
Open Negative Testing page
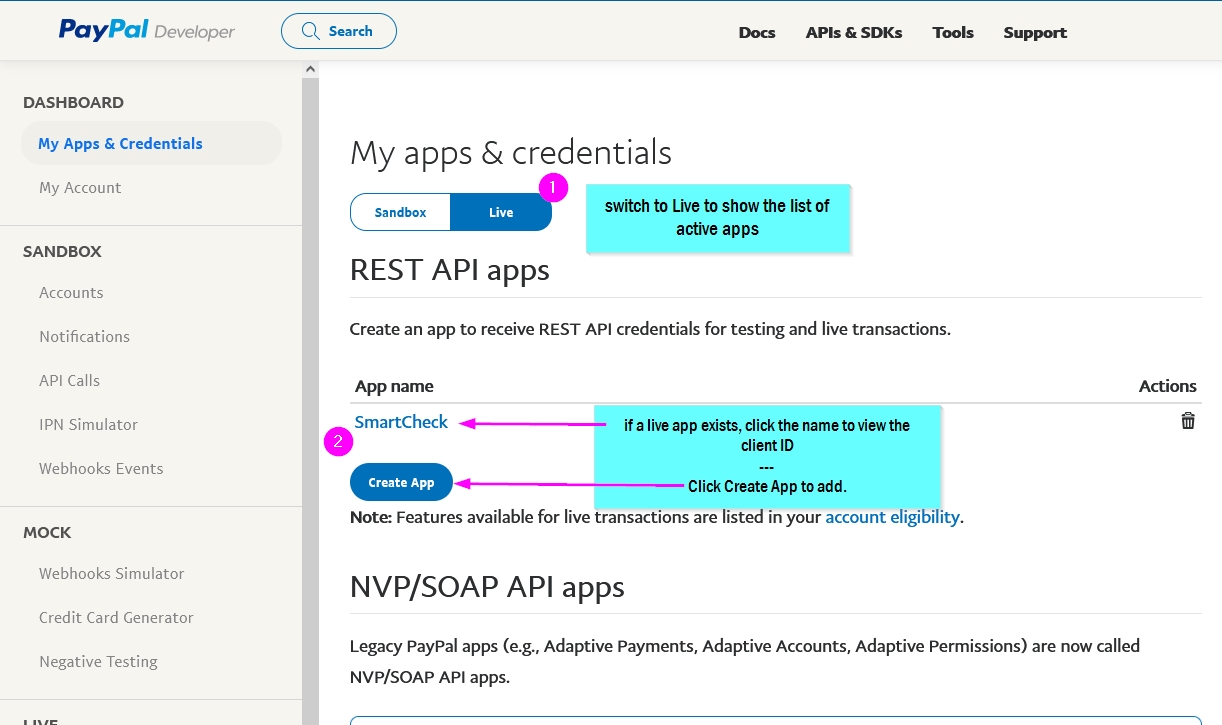[x=98, y=661]
